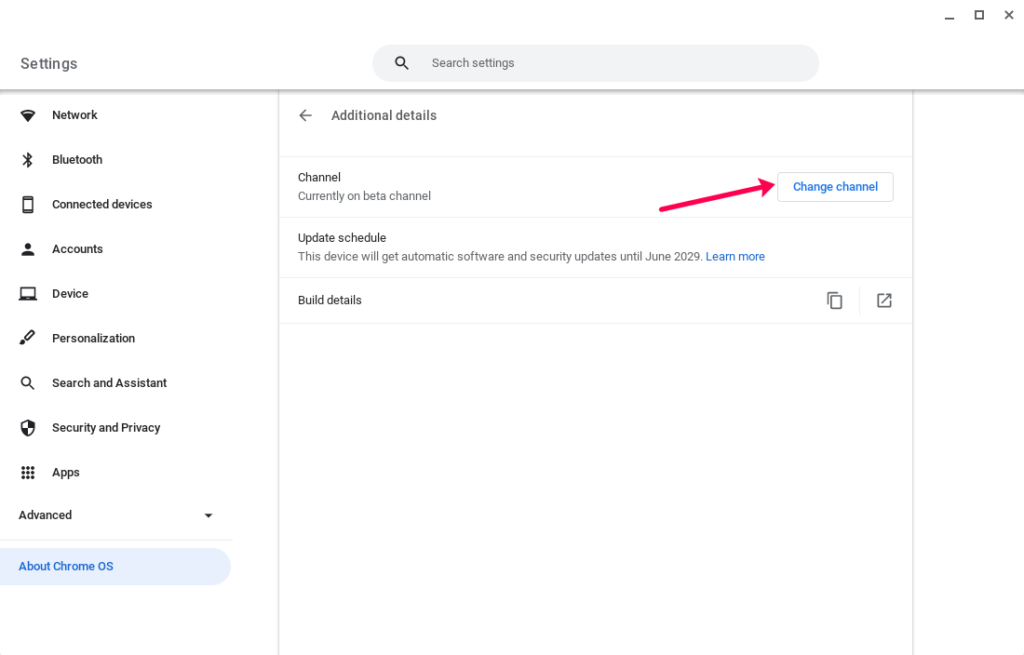
Task: Click the Personalization brush icon
Action: pyautogui.click(x=27, y=338)
